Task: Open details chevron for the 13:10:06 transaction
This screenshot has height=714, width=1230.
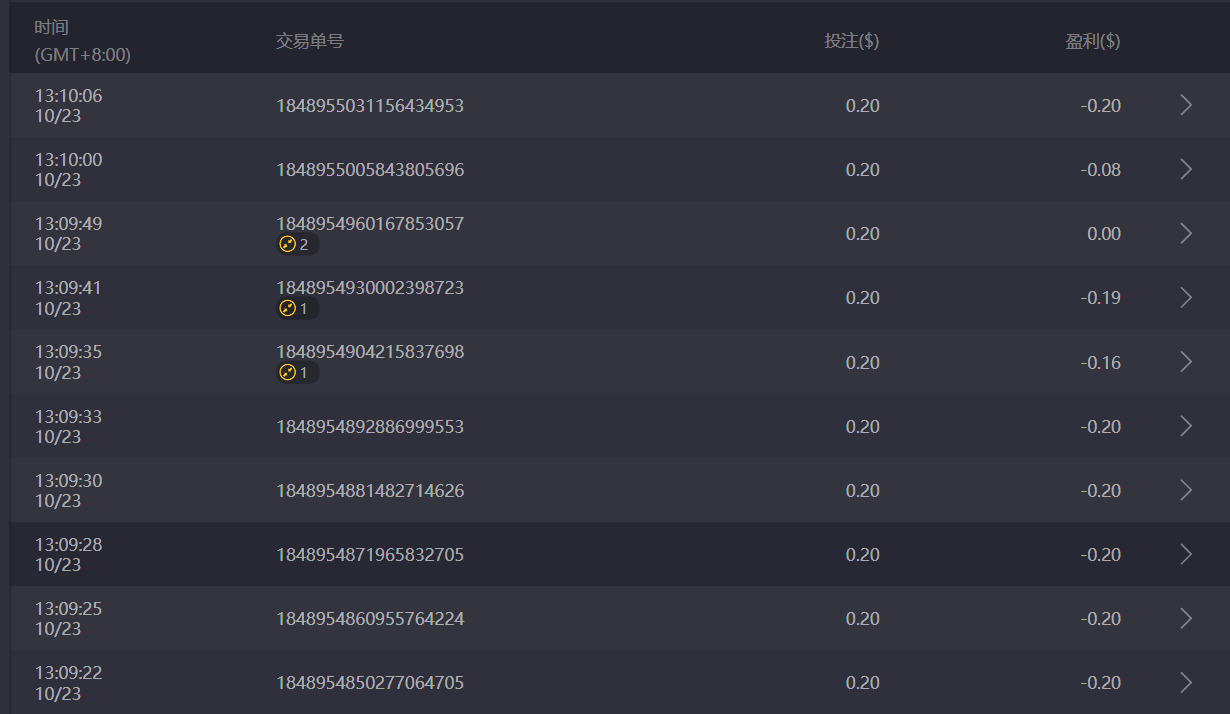Action: pyautogui.click(x=1186, y=104)
